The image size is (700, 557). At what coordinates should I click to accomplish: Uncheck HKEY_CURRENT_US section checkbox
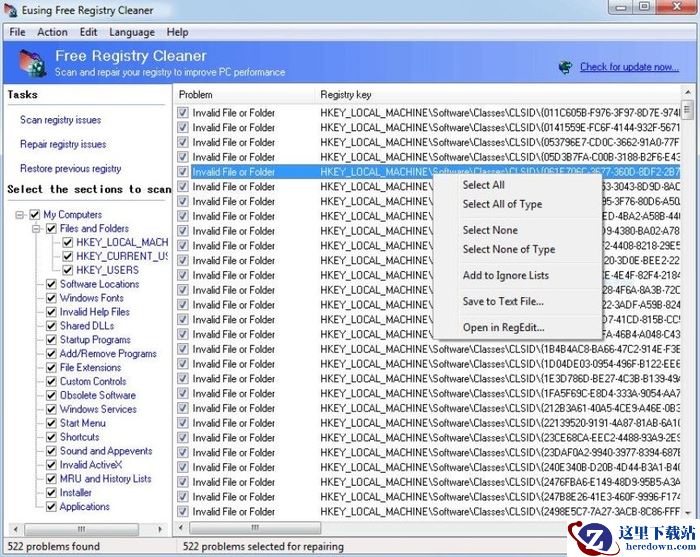[67, 256]
